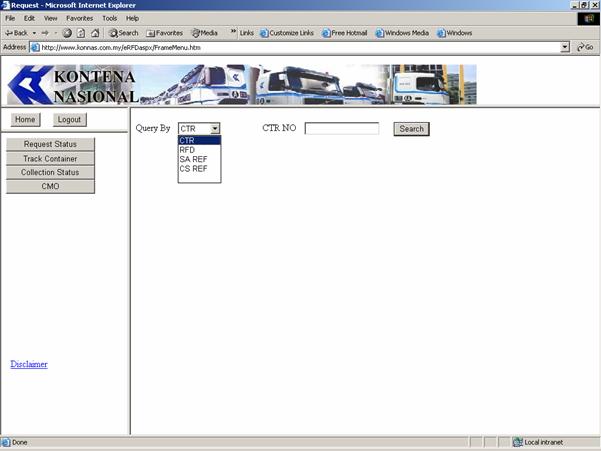
Task: Open the Free Hotmail link shortcut
Action: pyautogui.click(x=345, y=33)
